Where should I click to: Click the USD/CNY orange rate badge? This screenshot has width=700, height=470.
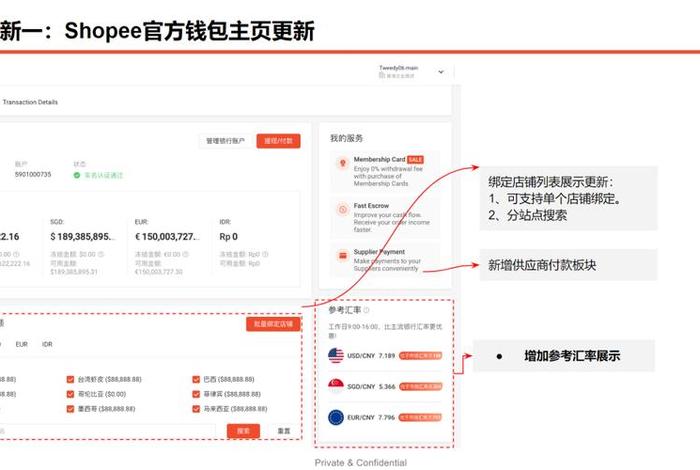[x=421, y=356]
